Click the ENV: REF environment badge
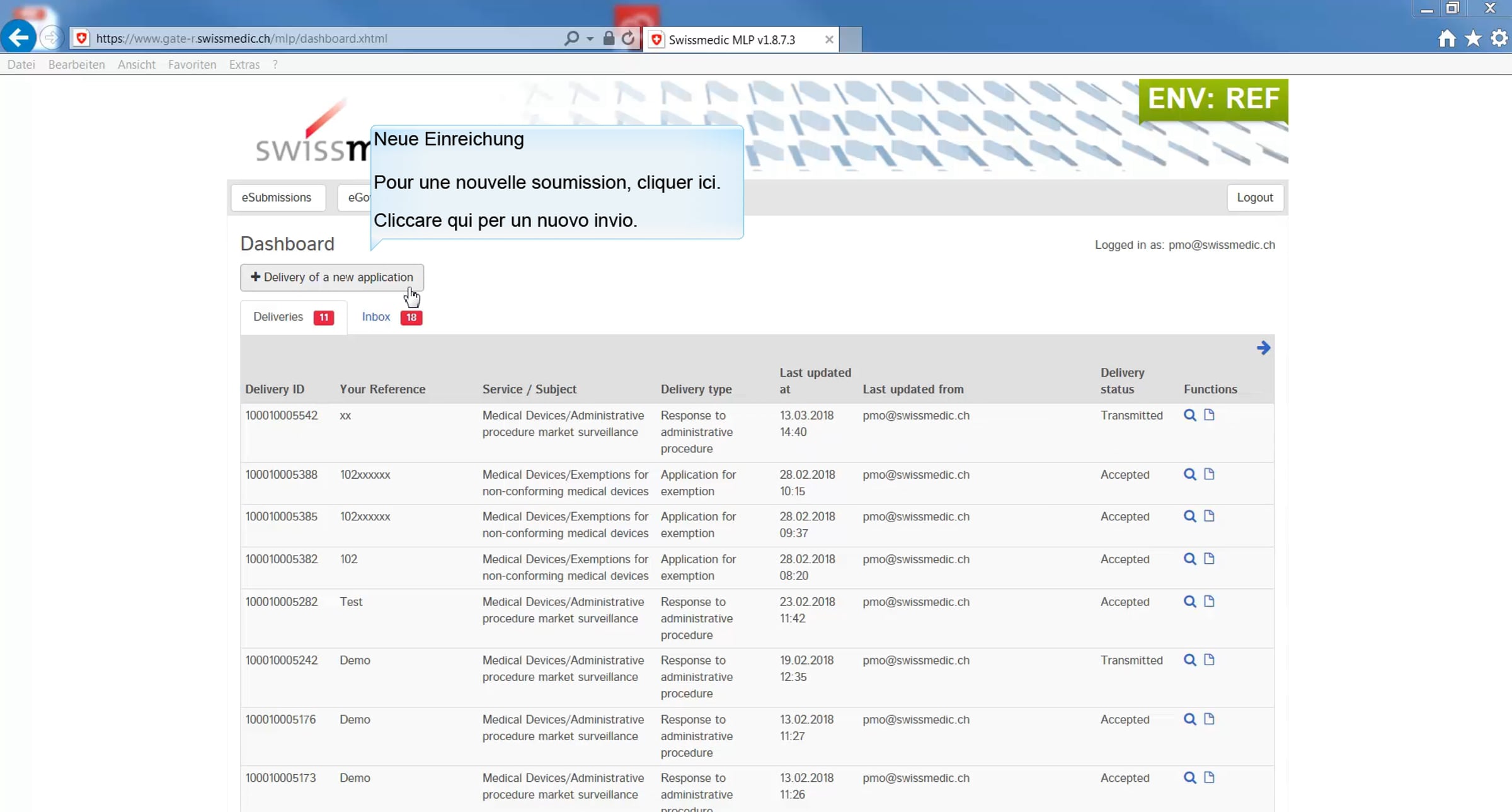The height and width of the screenshot is (812, 1512). (x=1213, y=100)
